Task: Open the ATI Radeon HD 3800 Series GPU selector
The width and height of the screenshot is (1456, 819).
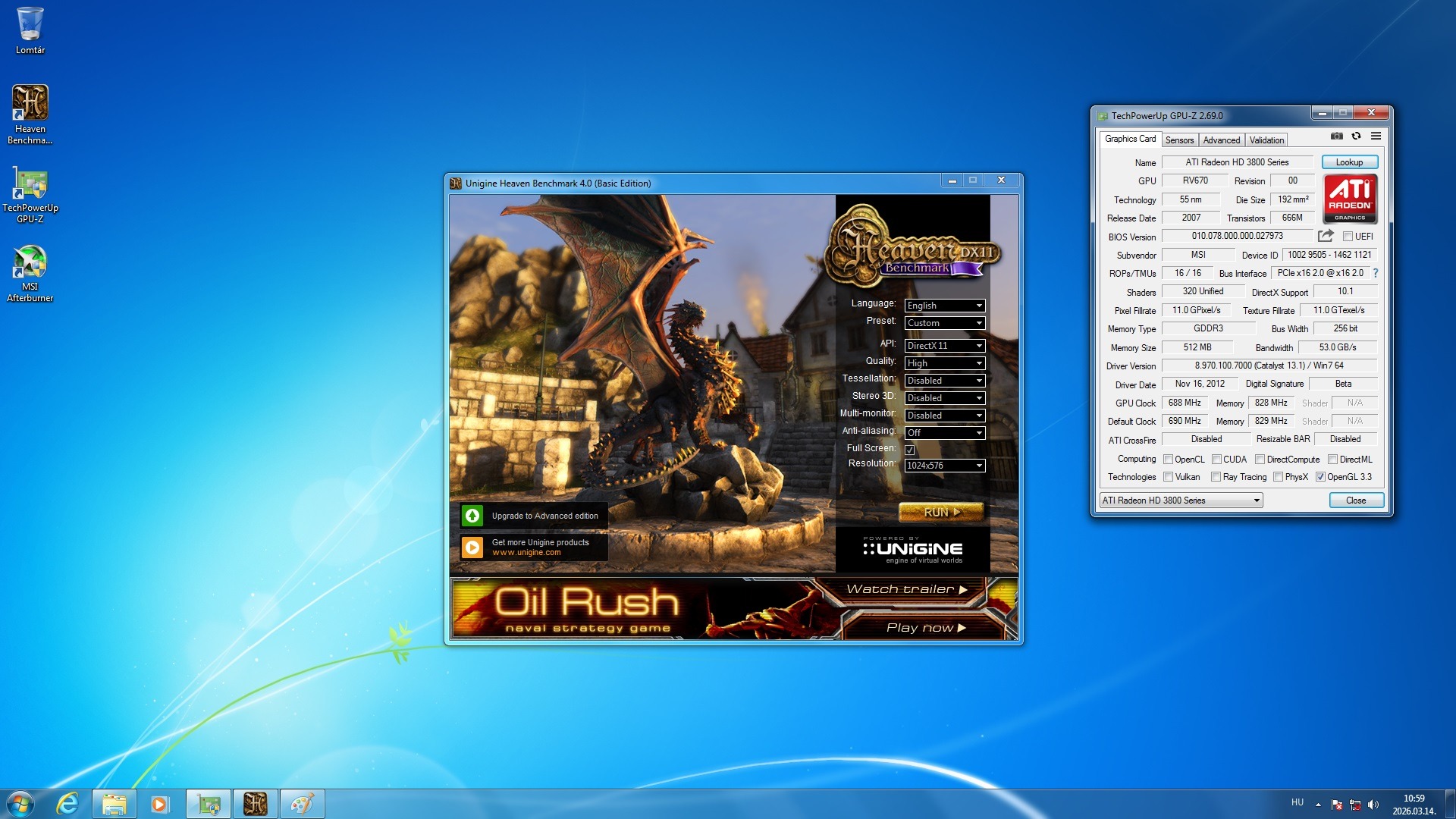Action: click(x=1181, y=500)
